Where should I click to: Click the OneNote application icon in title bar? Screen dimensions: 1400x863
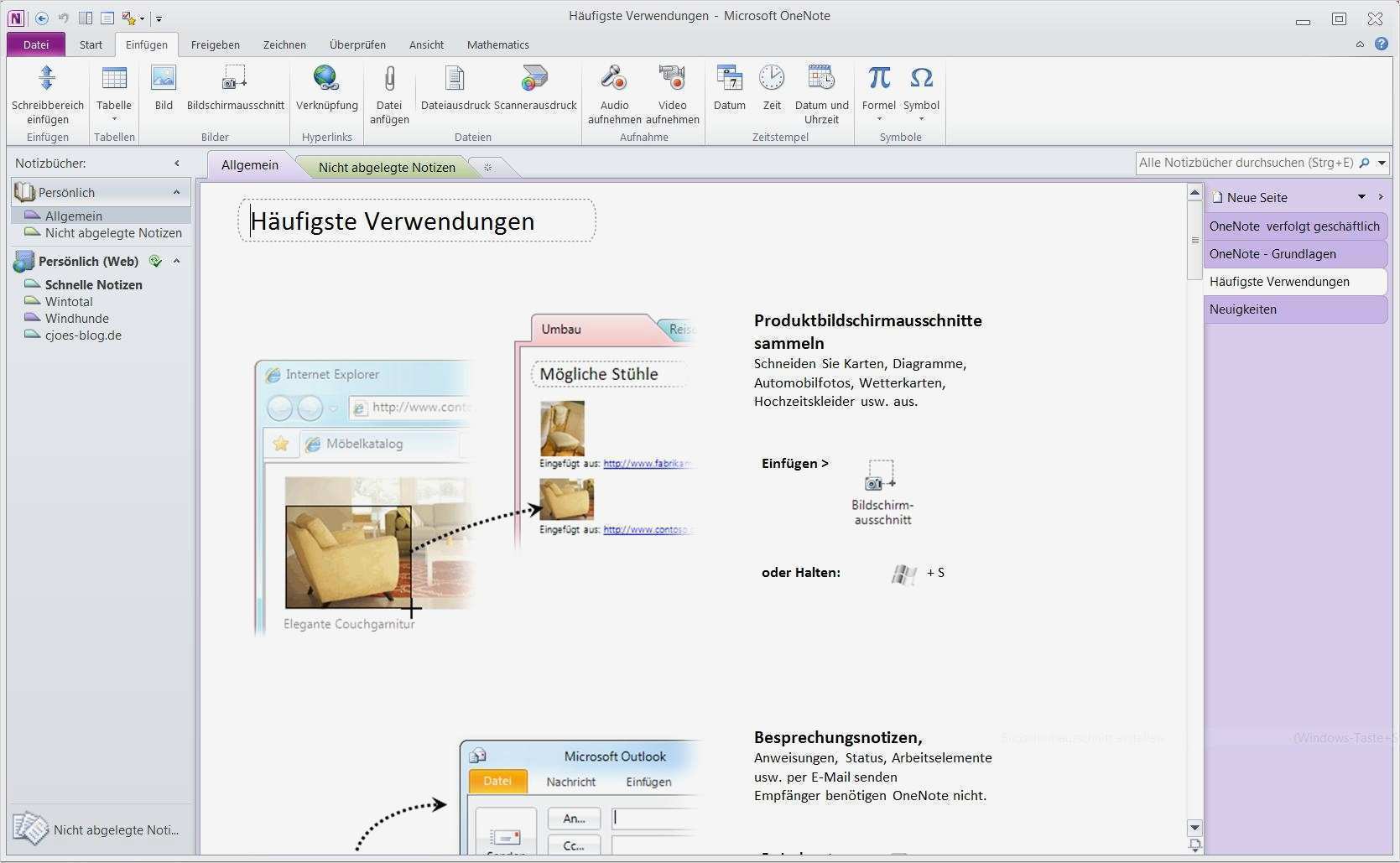click(16, 18)
